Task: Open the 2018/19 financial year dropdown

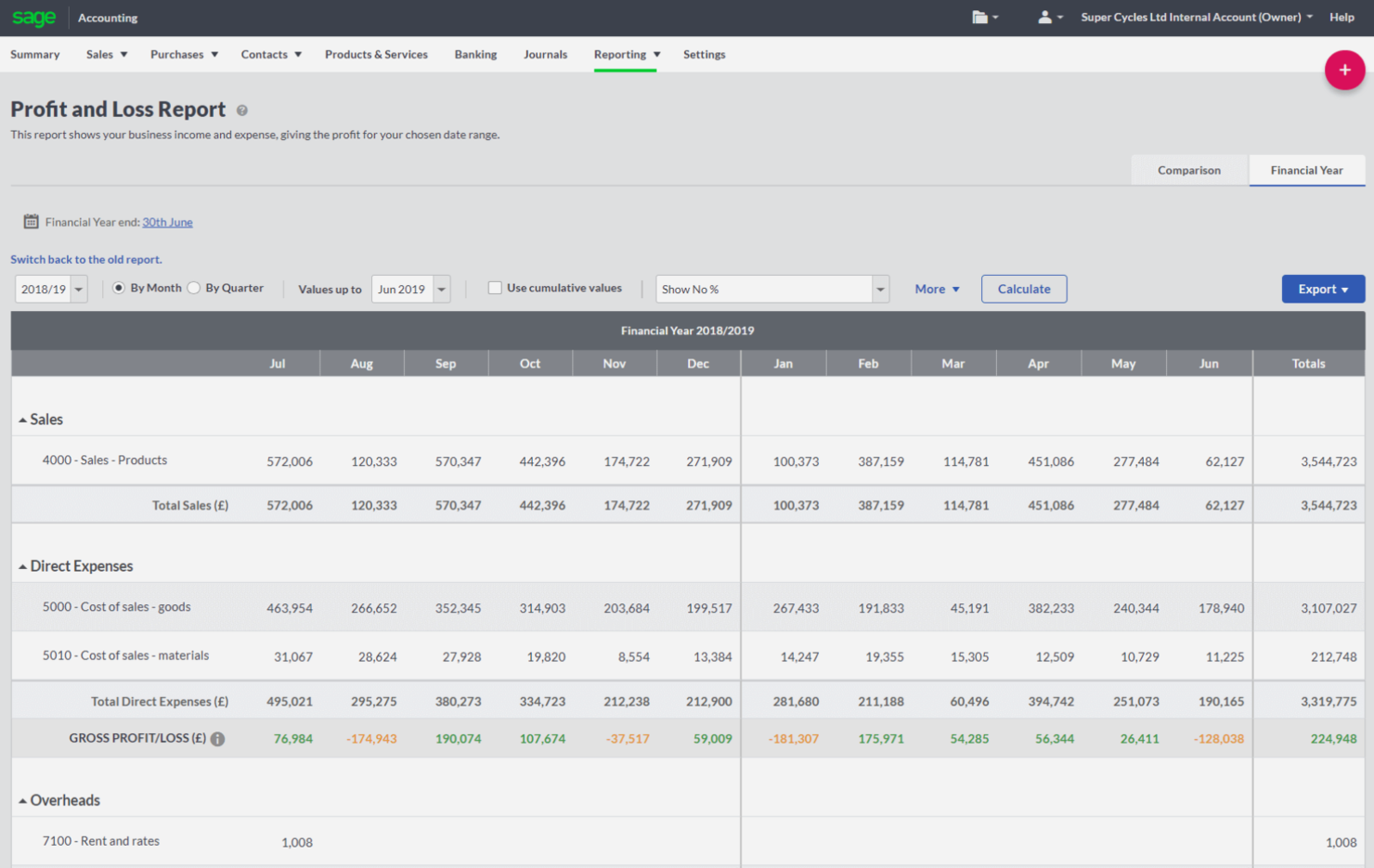Action: tap(51, 289)
